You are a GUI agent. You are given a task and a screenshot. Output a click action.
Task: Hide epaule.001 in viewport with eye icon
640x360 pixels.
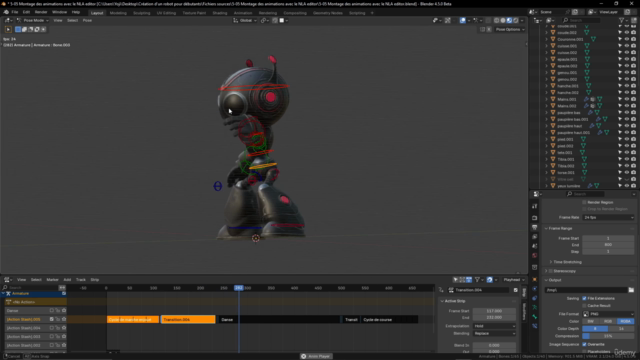(x=627, y=59)
